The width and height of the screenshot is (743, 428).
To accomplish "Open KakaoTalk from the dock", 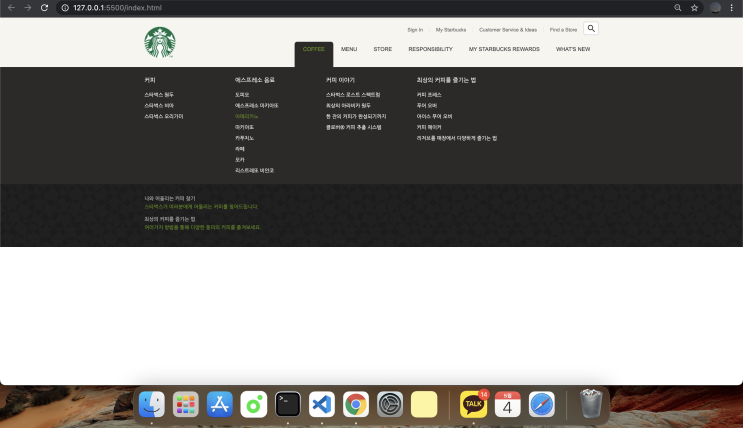I will click(x=473, y=404).
